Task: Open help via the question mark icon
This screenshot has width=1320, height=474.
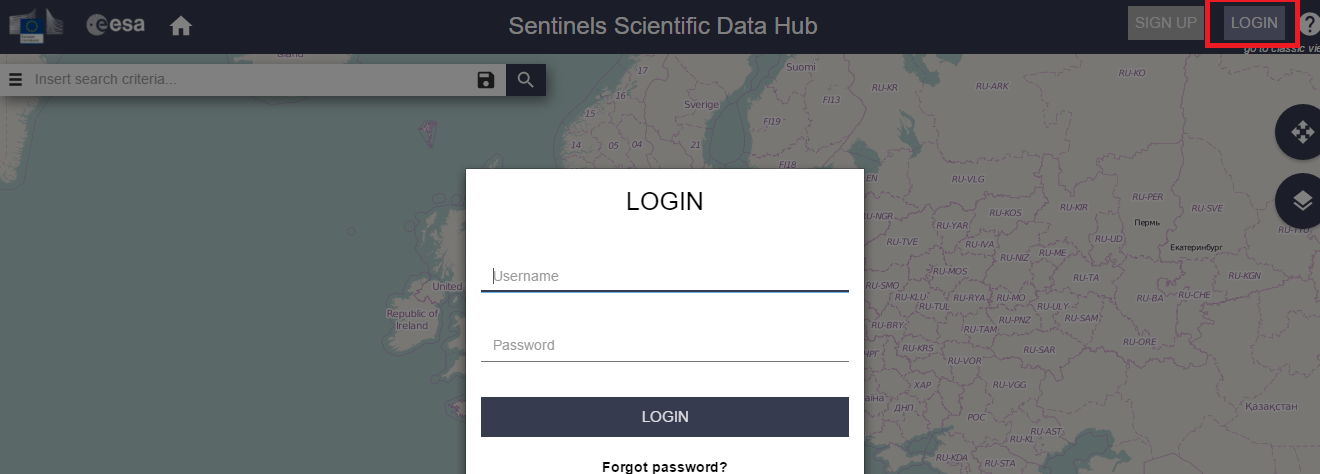Action: coord(1309,25)
